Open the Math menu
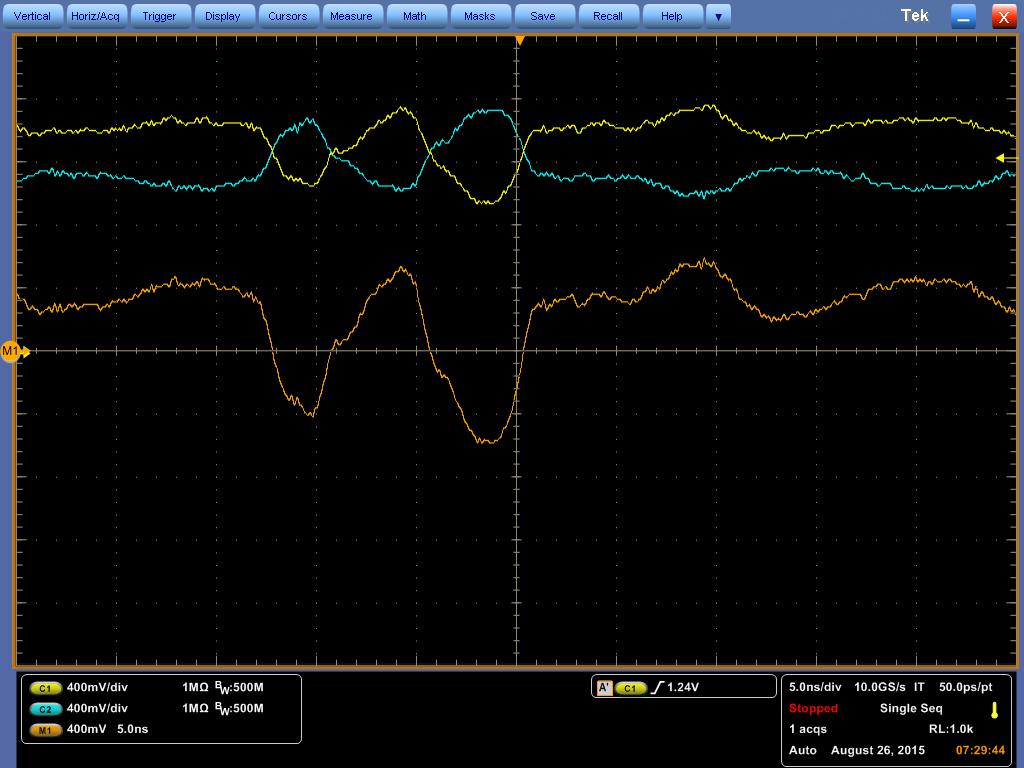The width and height of the screenshot is (1024, 768). [x=415, y=16]
